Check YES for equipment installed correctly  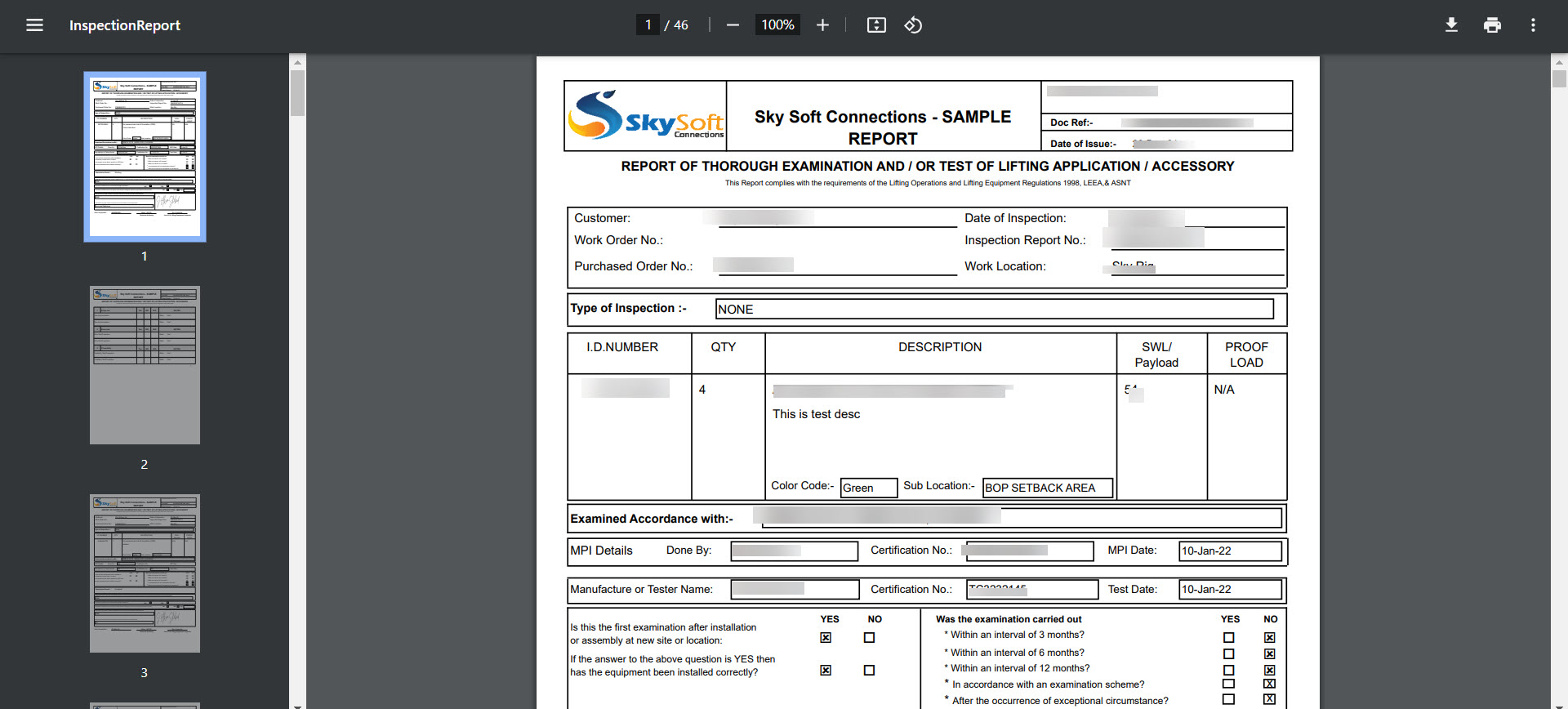click(x=826, y=671)
